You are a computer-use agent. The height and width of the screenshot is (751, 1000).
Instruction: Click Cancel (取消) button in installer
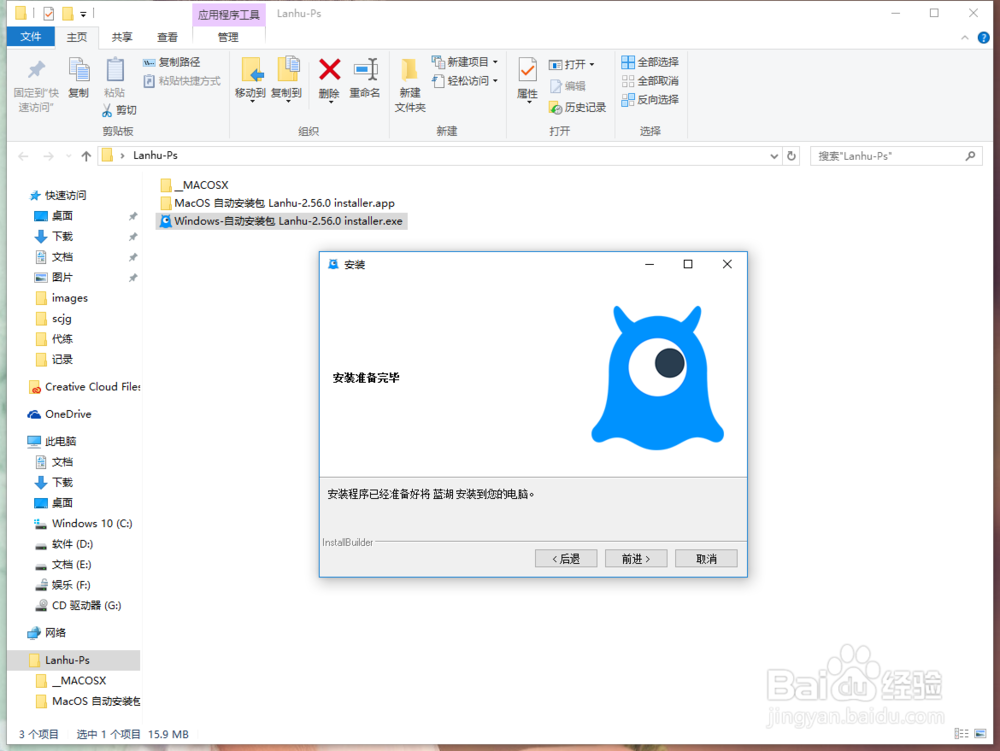point(707,558)
